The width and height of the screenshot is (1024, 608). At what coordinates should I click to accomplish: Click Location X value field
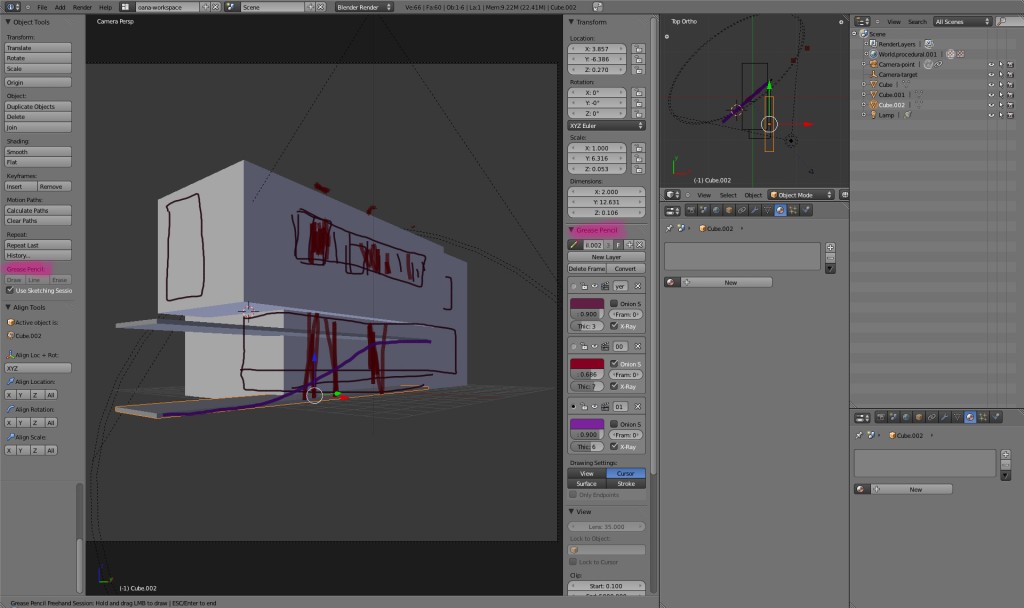[597, 49]
